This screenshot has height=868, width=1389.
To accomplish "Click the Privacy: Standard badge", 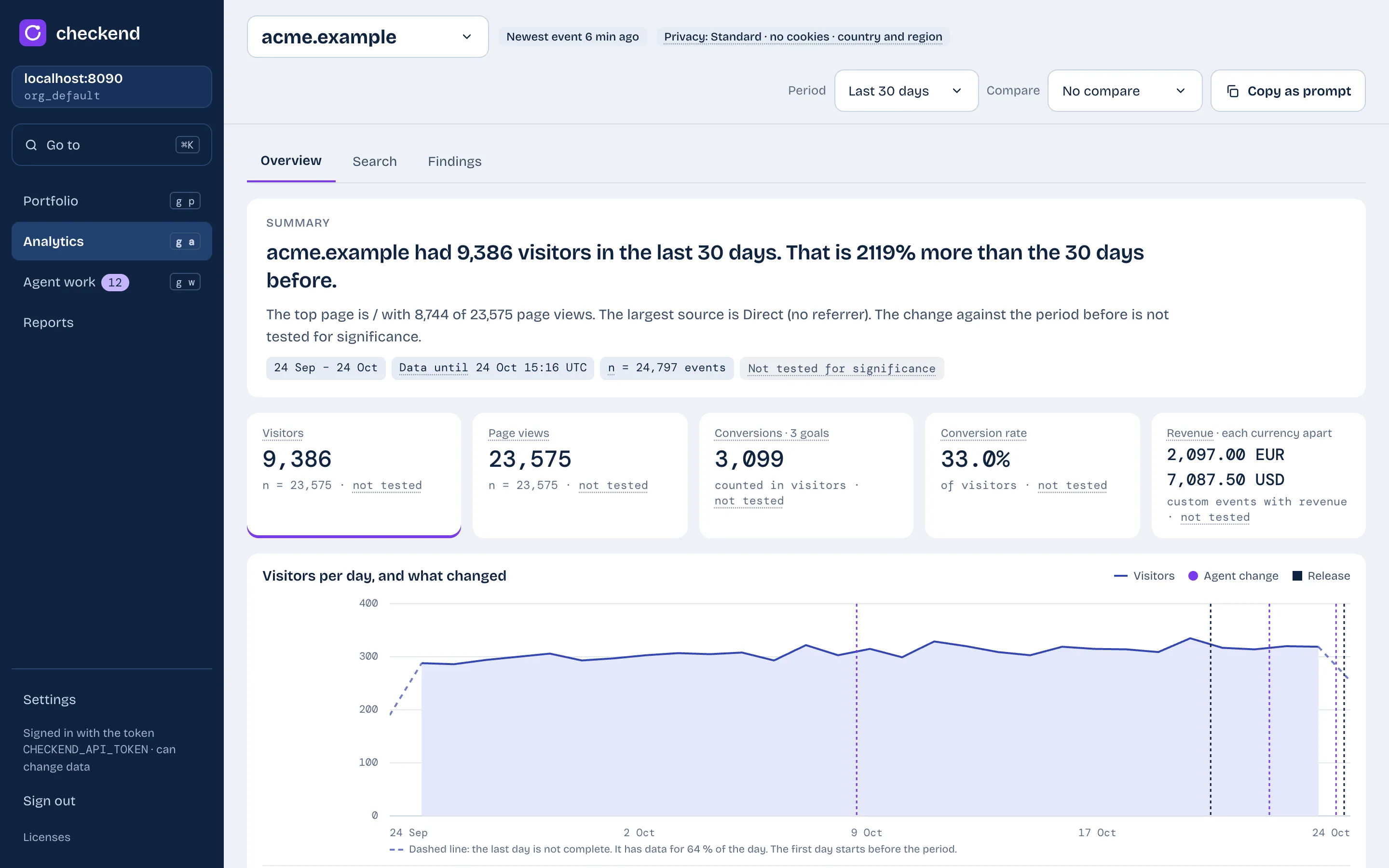I will (803, 37).
